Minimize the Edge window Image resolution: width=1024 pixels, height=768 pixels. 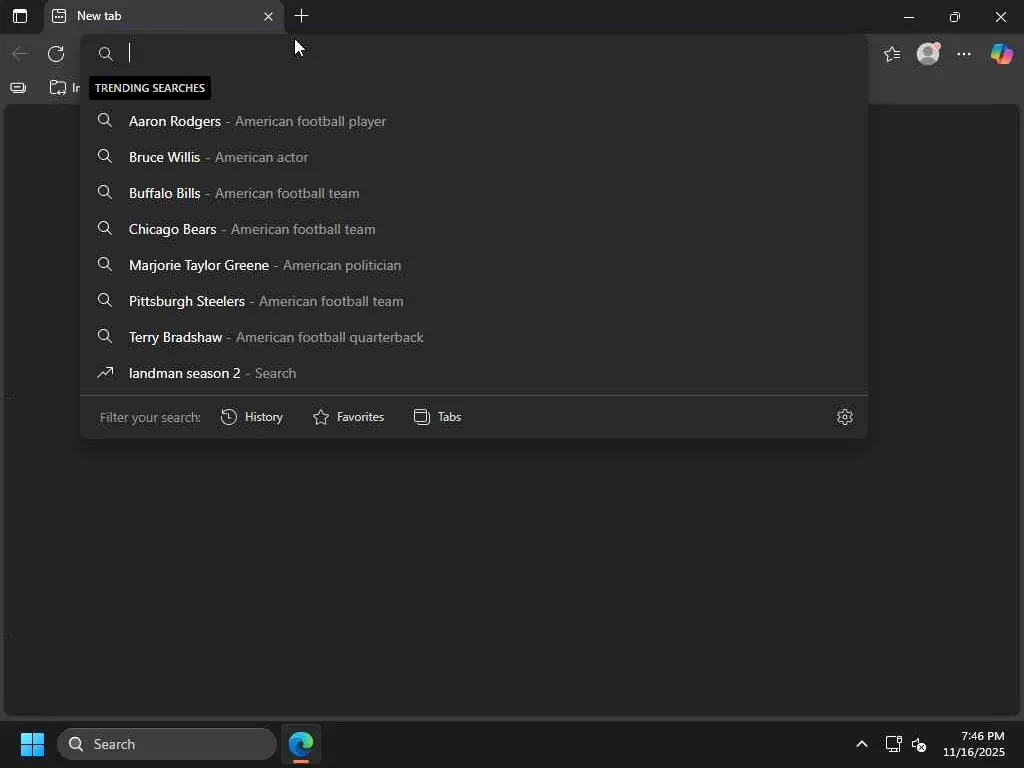pos(908,17)
